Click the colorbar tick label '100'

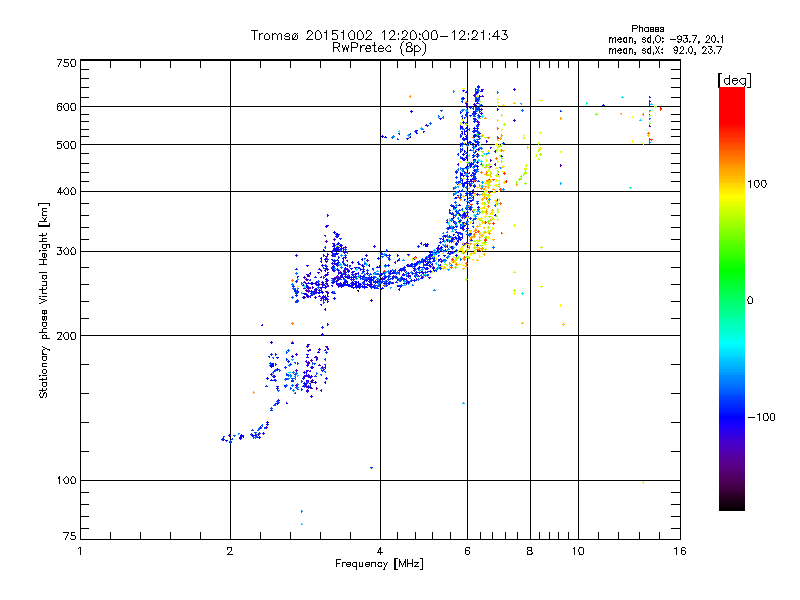point(757,184)
